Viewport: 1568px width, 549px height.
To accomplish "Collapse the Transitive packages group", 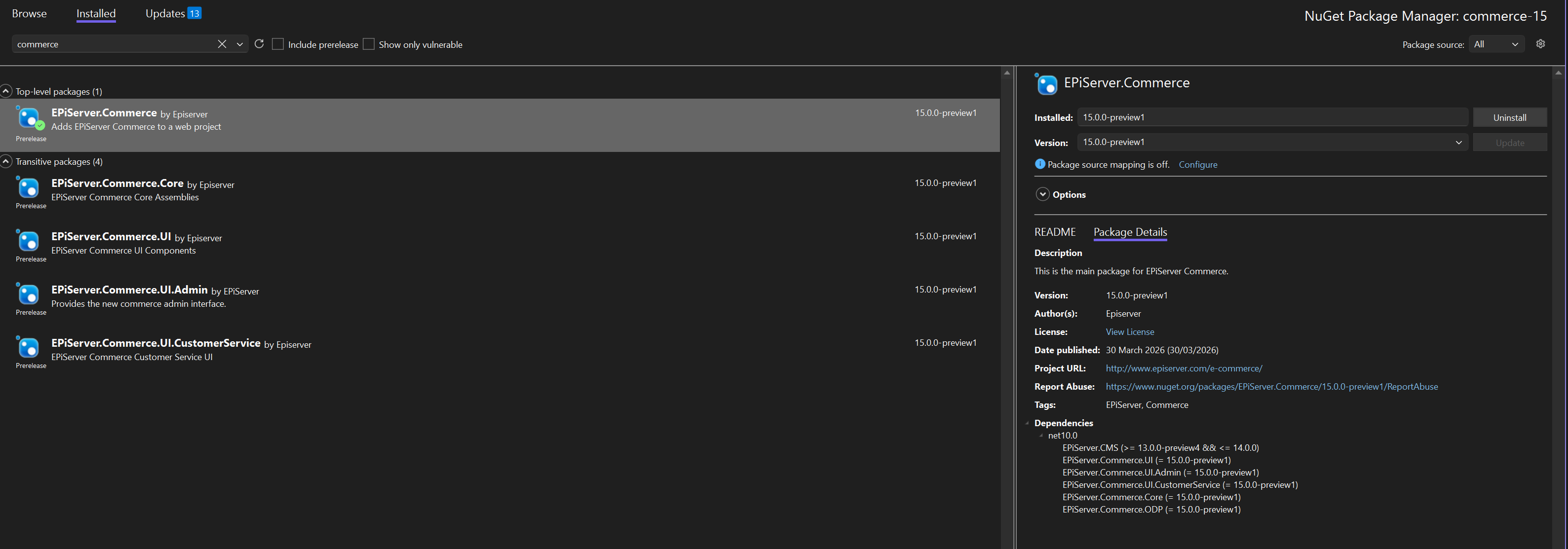I will pyautogui.click(x=6, y=161).
